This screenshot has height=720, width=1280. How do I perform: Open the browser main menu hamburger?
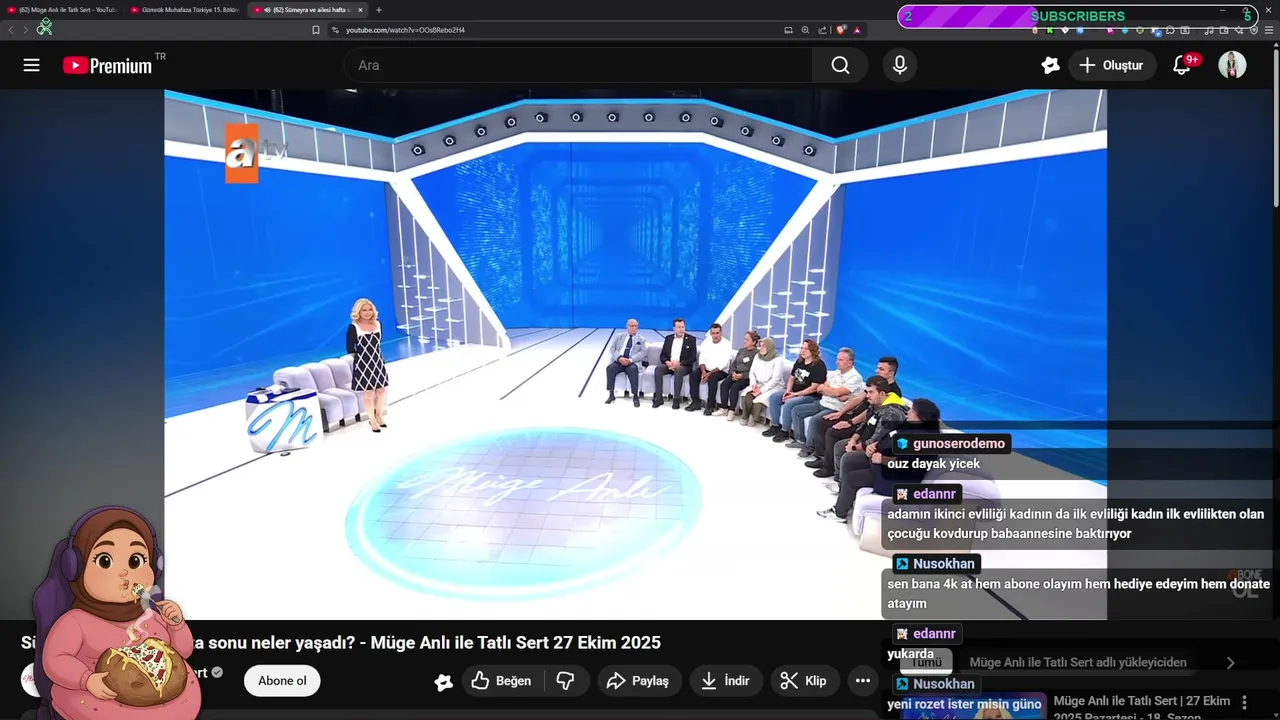1269,30
